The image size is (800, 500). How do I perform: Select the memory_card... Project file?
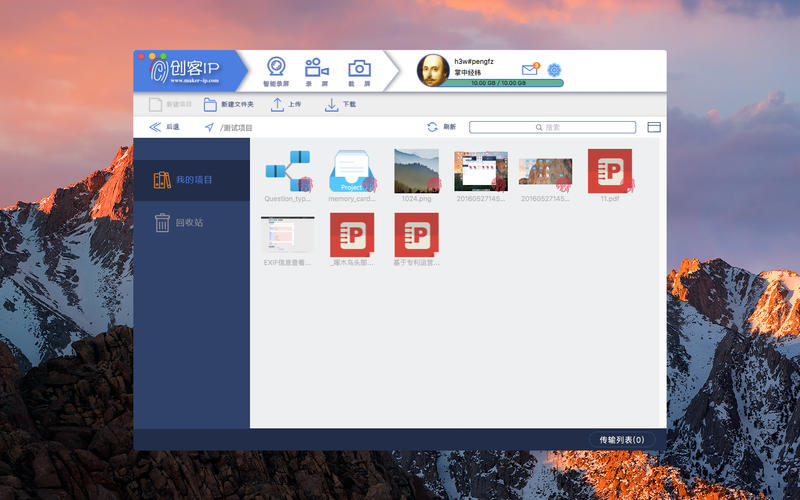352,176
